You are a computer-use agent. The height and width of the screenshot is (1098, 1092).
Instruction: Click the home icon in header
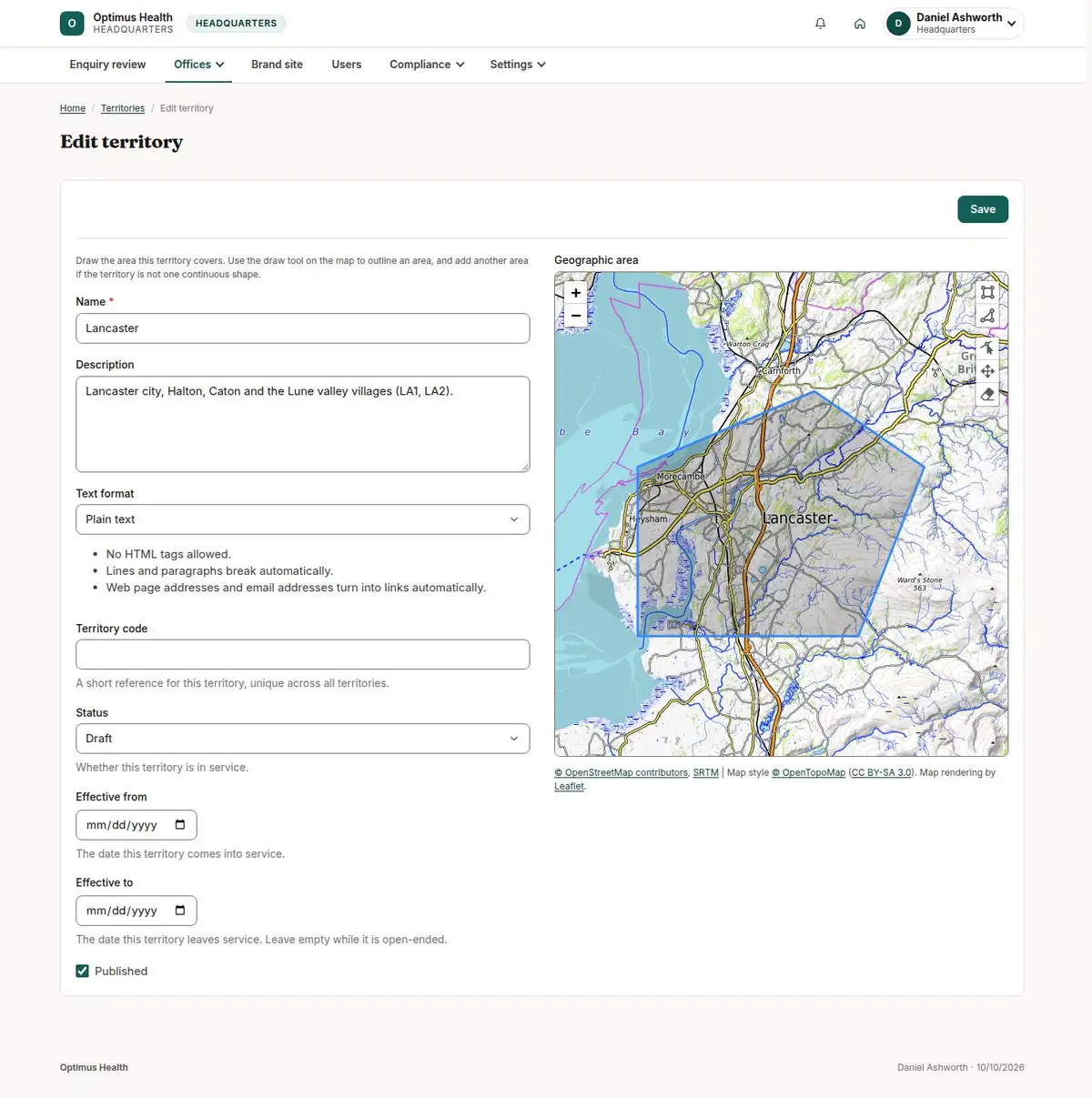coord(860,24)
